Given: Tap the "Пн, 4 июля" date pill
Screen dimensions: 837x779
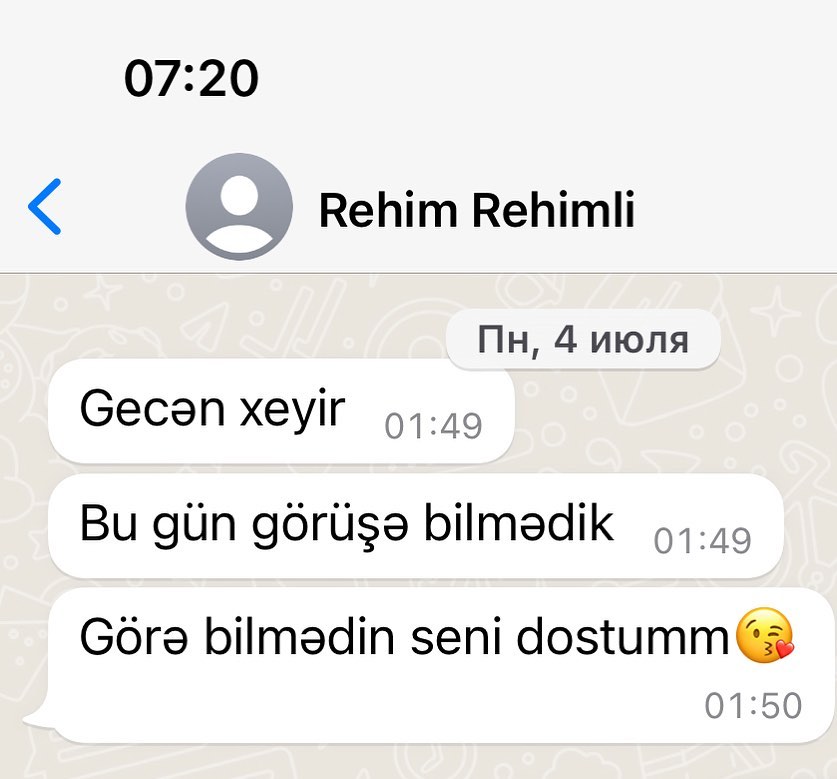Looking at the screenshot, I should click(x=583, y=339).
